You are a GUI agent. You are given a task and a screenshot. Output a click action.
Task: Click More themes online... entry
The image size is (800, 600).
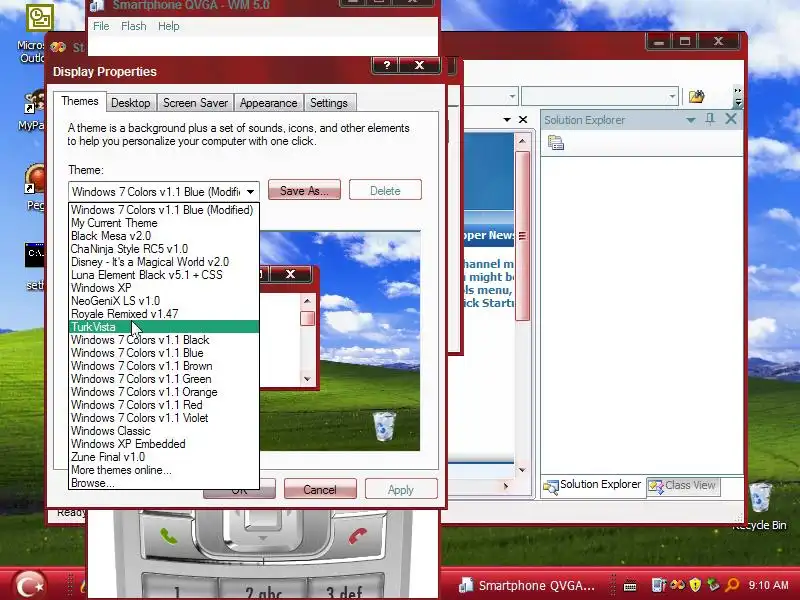(163, 470)
